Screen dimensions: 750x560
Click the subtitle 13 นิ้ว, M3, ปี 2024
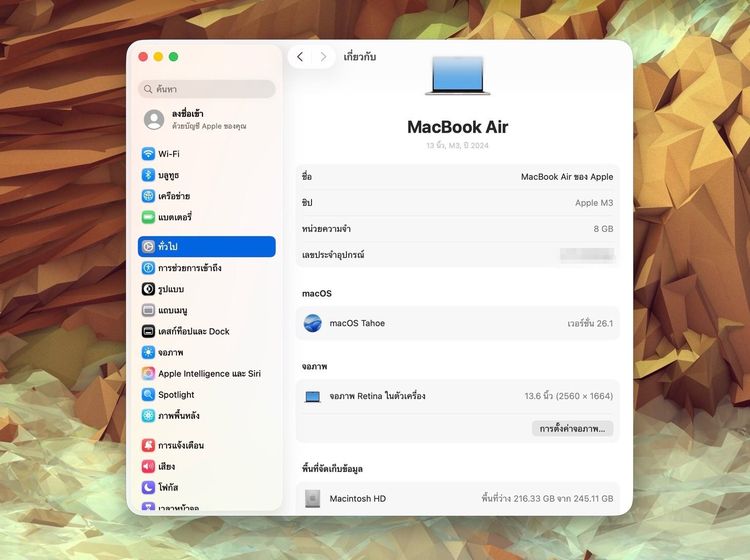458,145
